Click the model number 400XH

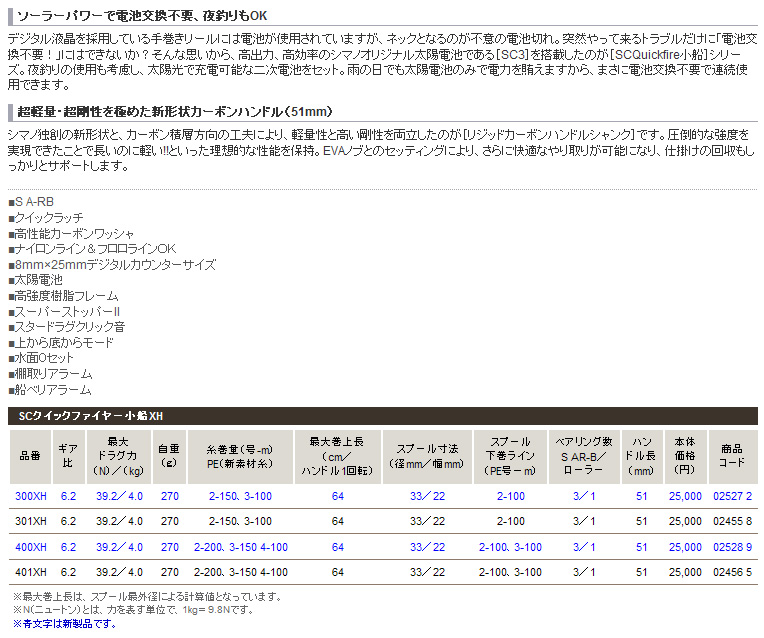pos(31,547)
